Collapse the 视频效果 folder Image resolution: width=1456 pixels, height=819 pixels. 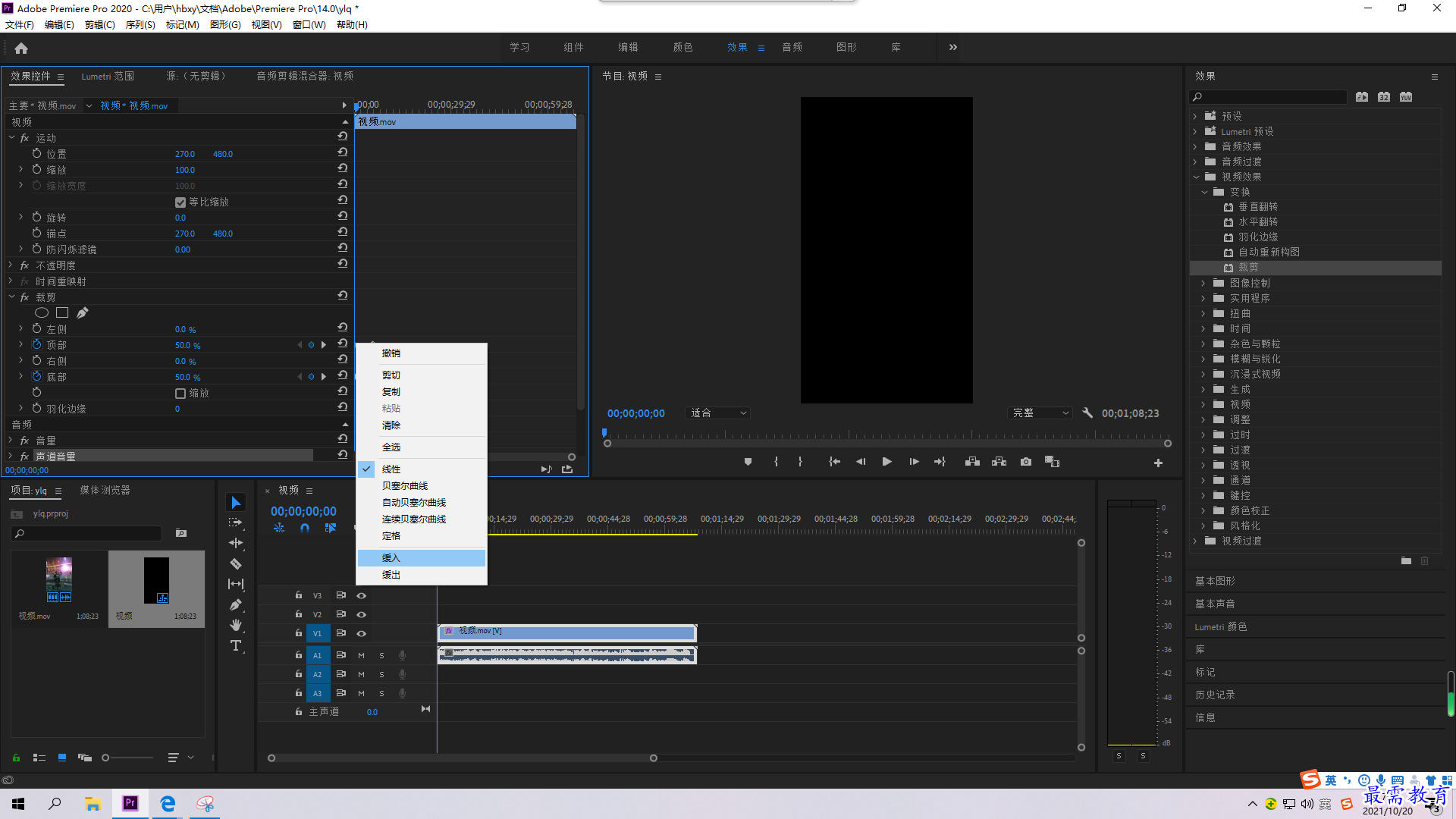click(1196, 177)
